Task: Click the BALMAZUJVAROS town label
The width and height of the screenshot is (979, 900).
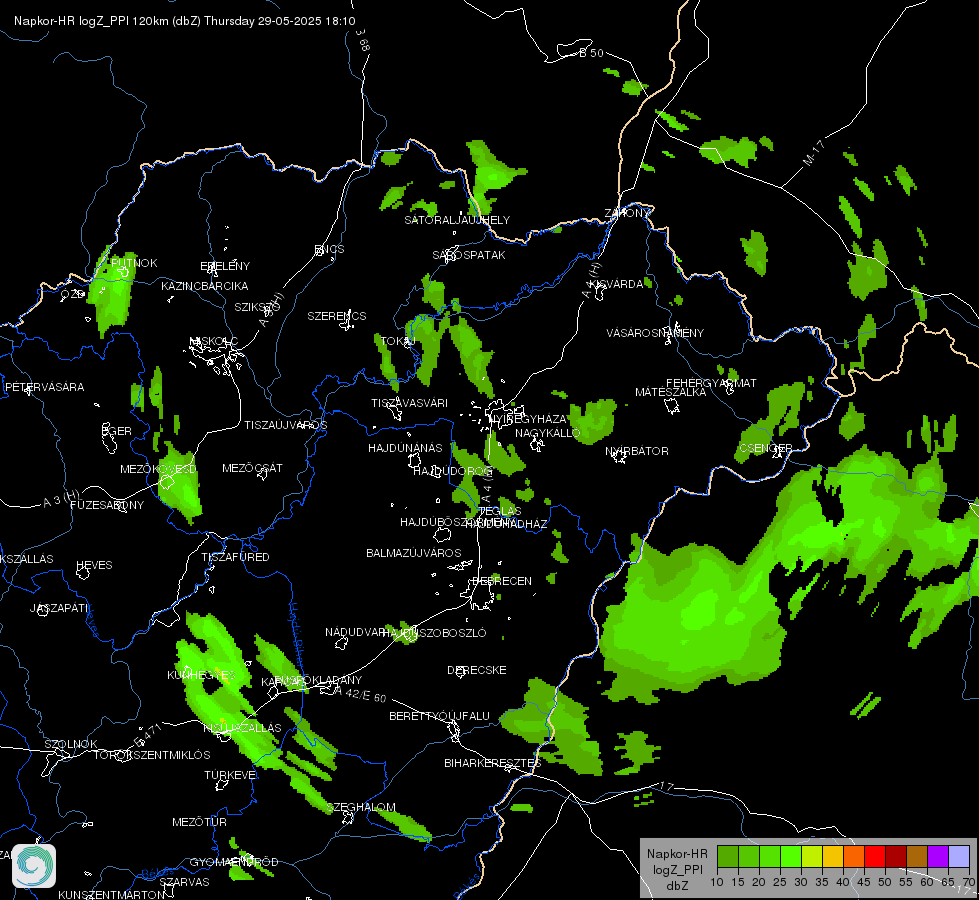Action: pyautogui.click(x=413, y=553)
